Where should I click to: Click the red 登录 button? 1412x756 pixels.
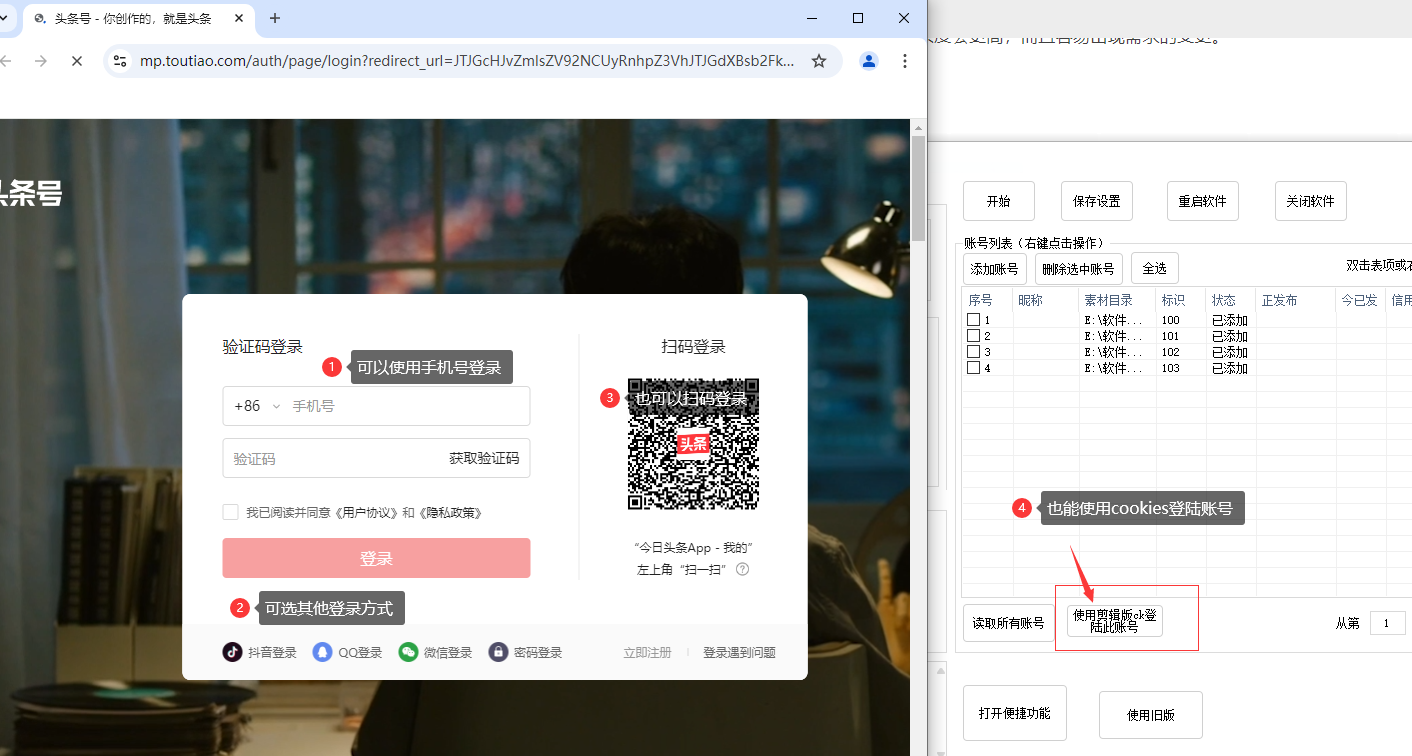[x=376, y=558]
